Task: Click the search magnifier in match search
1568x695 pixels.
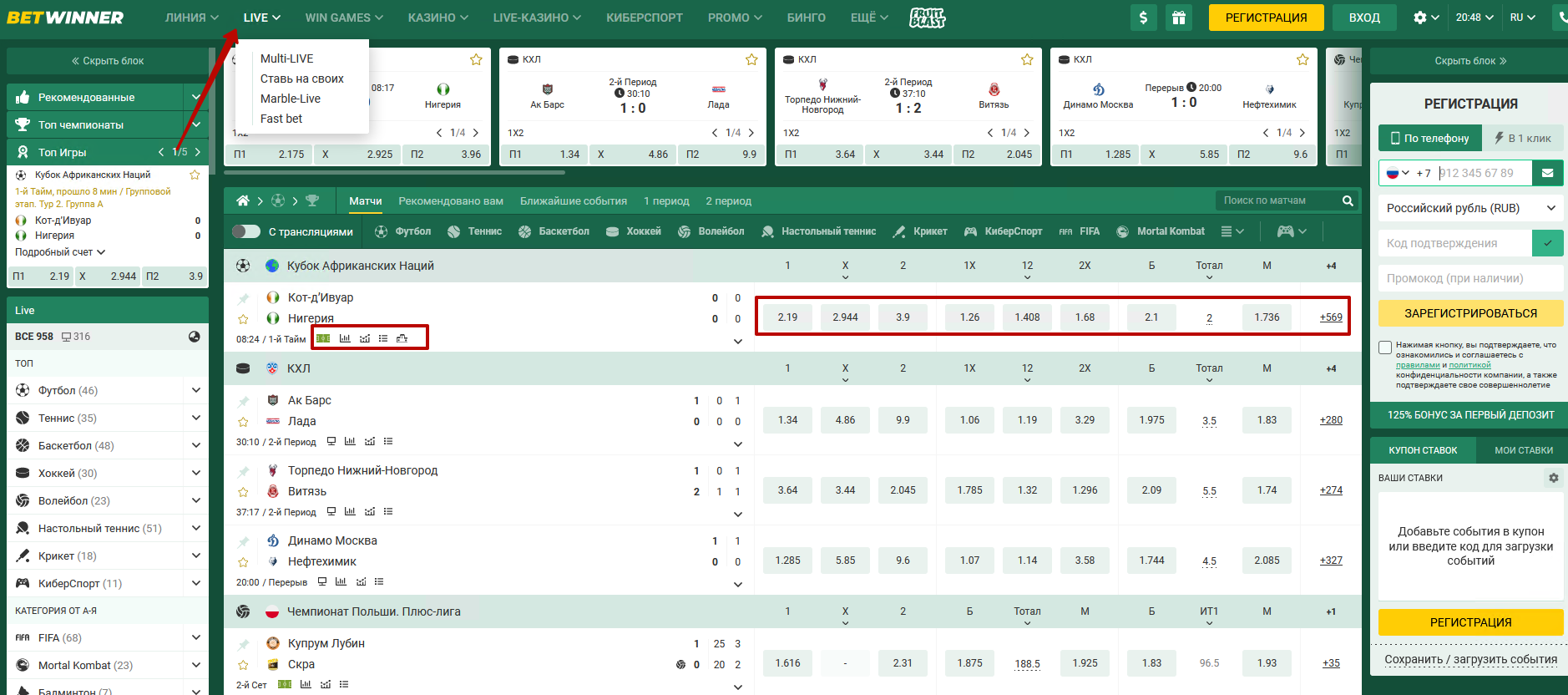Action: pos(1347,200)
